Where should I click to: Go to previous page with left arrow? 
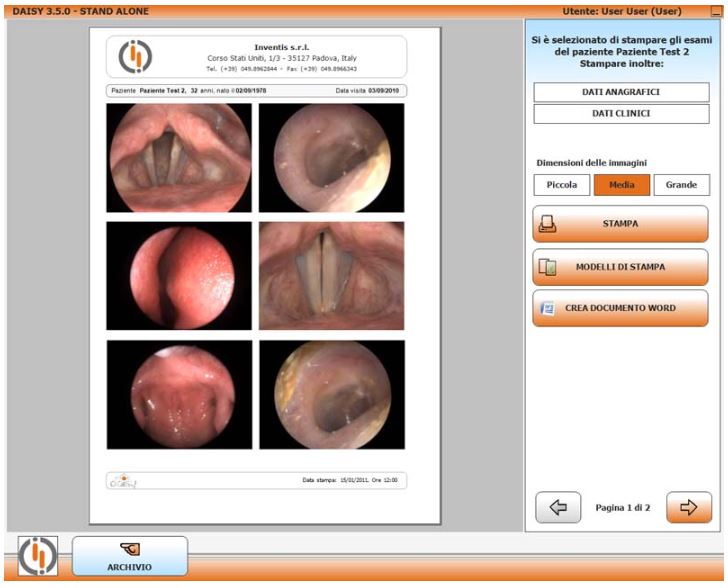(558, 507)
